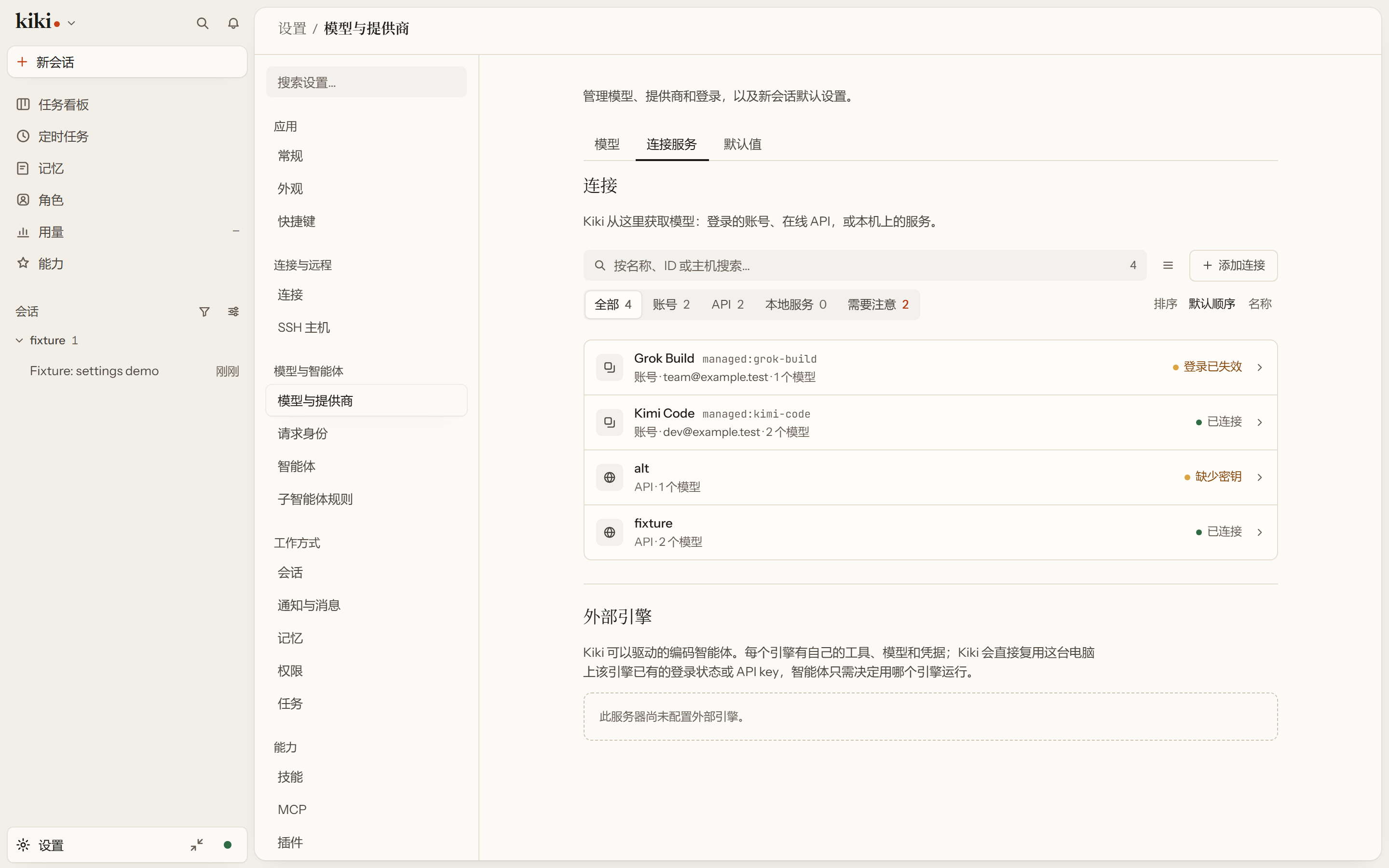Start a new session with 新会话
The height and width of the screenshot is (868, 1389).
(127, 62)
